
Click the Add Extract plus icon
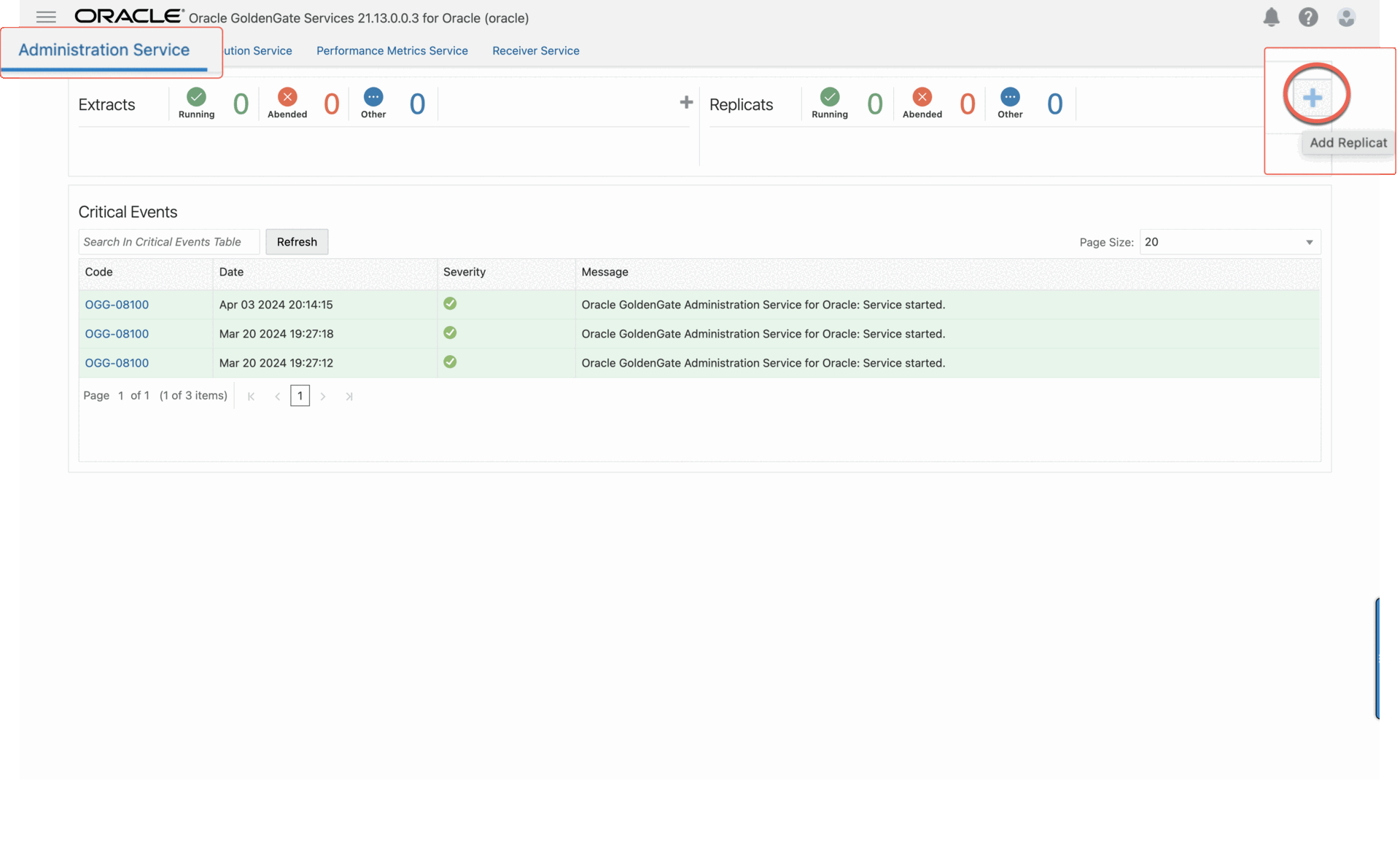[685, 103]
